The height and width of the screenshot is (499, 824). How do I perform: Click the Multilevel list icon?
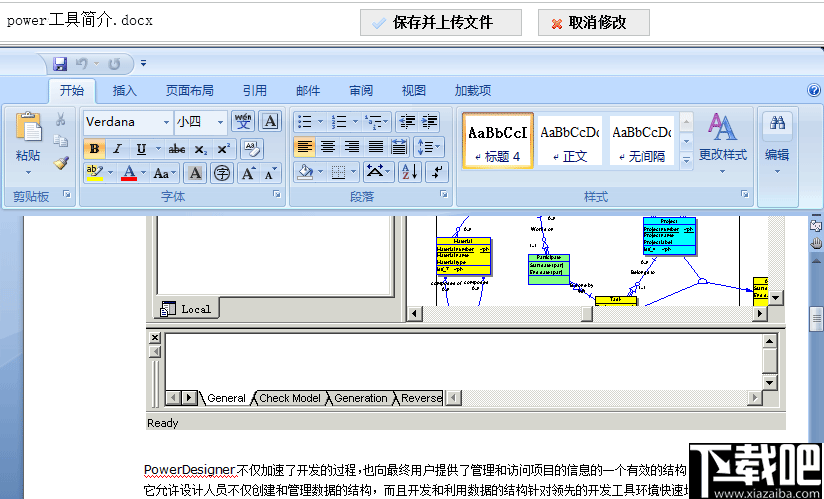tap(374, 122)
